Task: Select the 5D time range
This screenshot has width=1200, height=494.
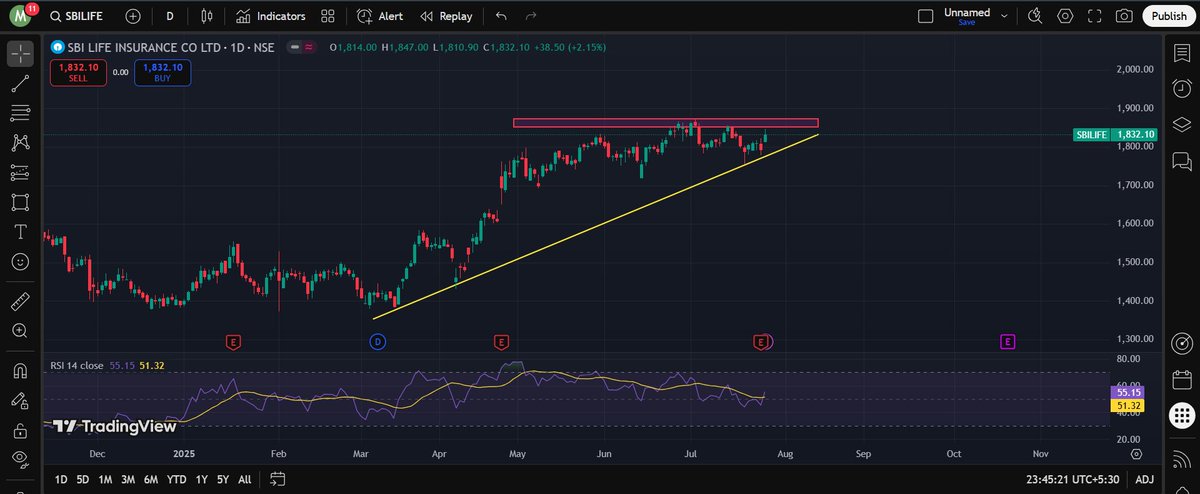Action: point(82,479)
